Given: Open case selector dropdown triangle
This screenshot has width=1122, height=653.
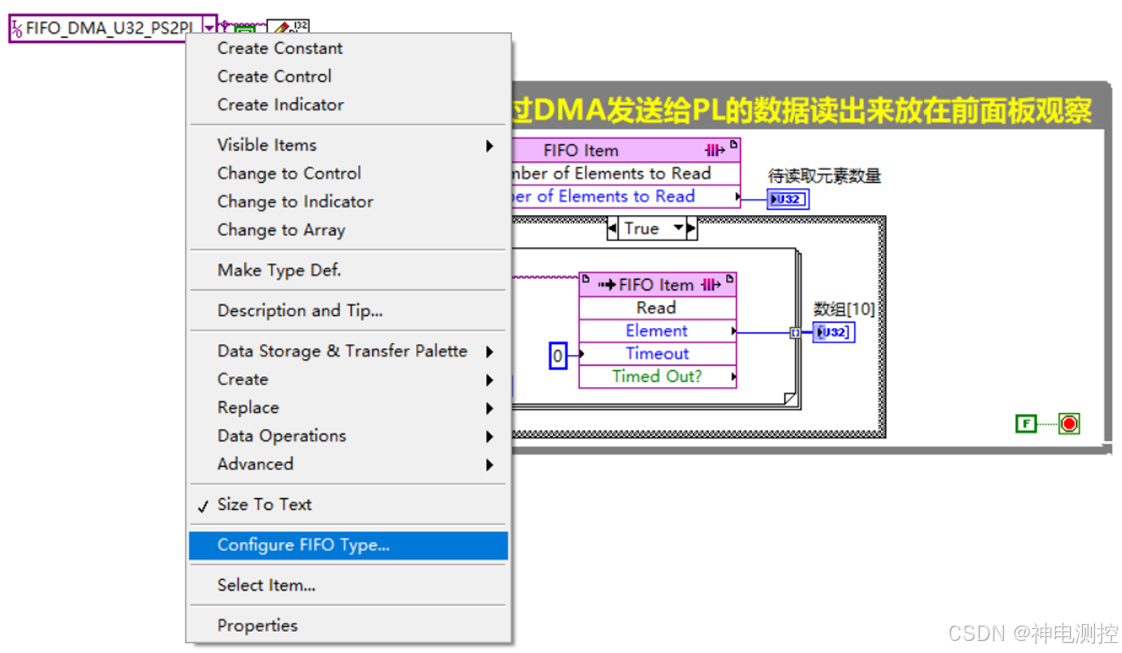Looking at the screenshot, I should tap(678, 228).
